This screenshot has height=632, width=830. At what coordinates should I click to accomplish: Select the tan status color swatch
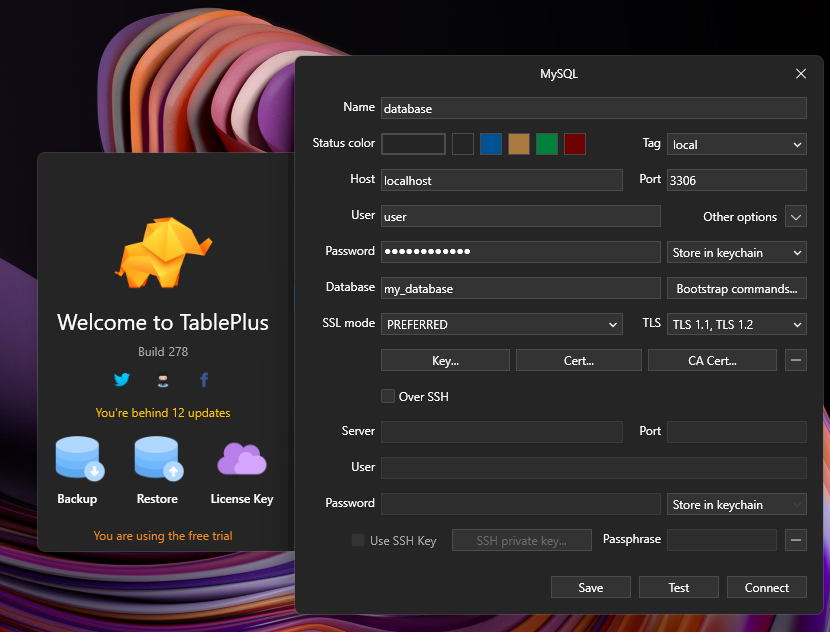[519, 144]
